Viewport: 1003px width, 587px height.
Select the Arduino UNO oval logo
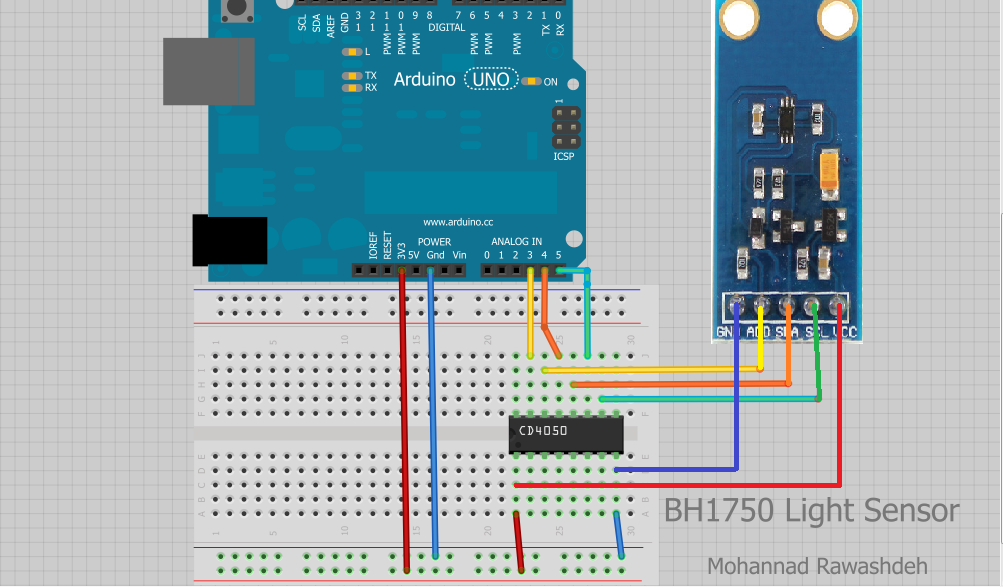(491, 78)
